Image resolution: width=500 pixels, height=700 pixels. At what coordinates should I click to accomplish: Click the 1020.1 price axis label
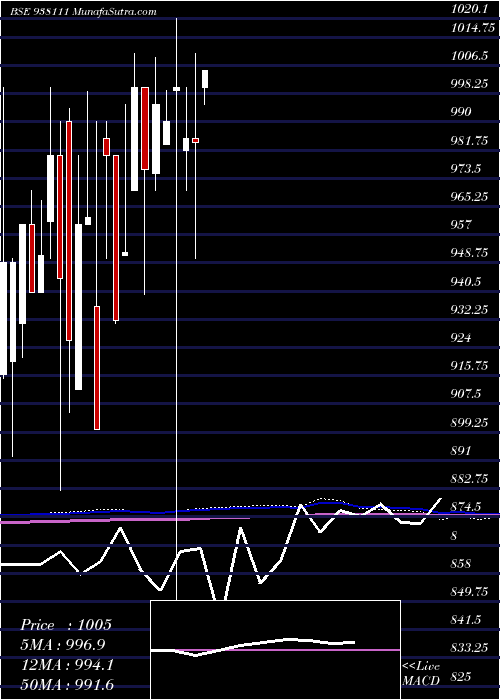pyautogui.click(x=470, y=7)
